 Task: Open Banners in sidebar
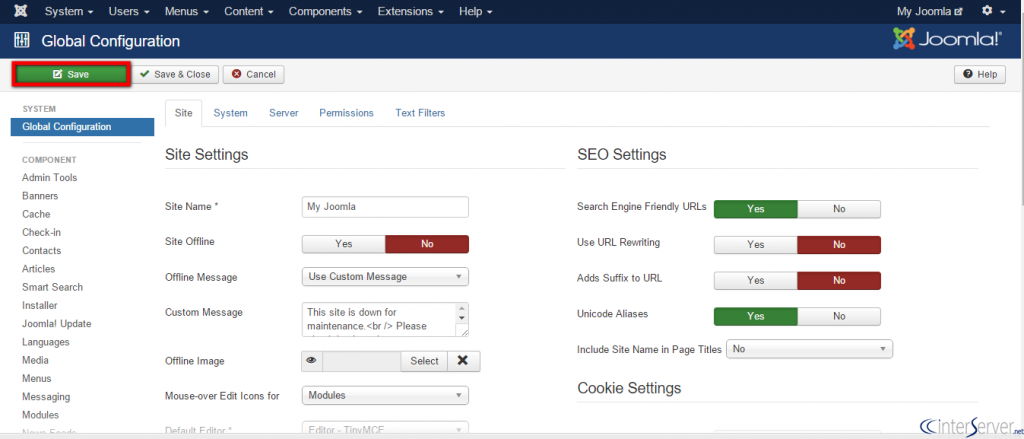pos(40,196)
